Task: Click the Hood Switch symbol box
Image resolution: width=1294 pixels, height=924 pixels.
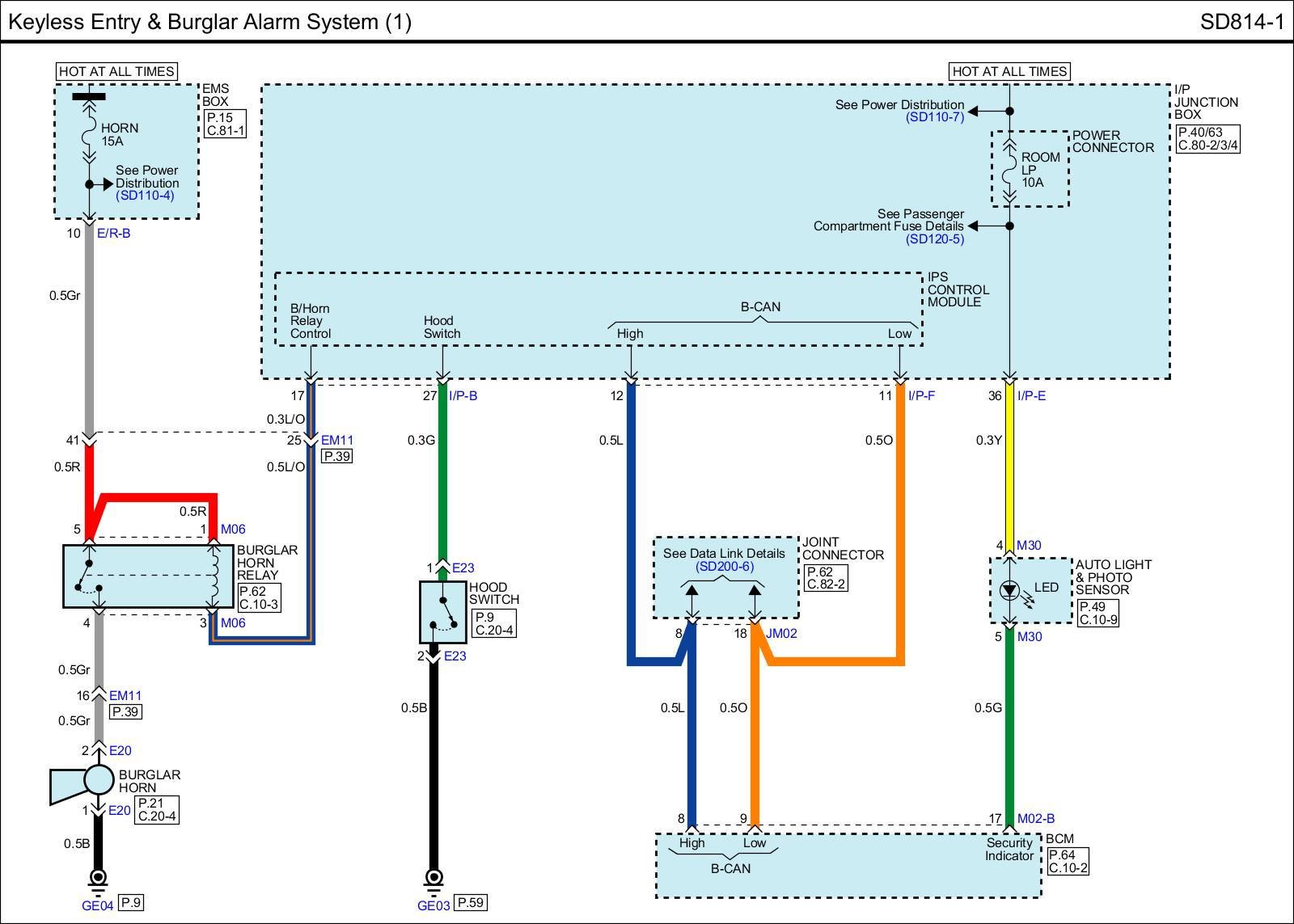Action: pyautogui.click(x=442, y=611)
